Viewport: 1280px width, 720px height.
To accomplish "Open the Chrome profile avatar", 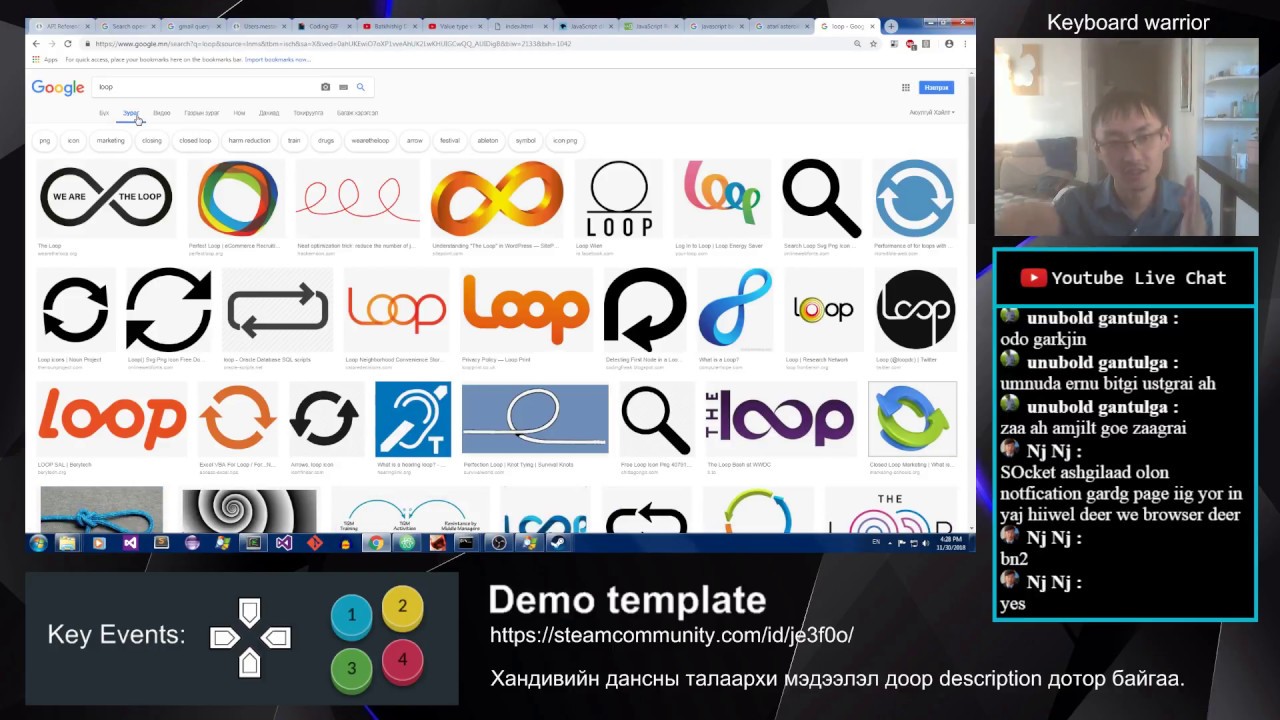I will [949, 44].
